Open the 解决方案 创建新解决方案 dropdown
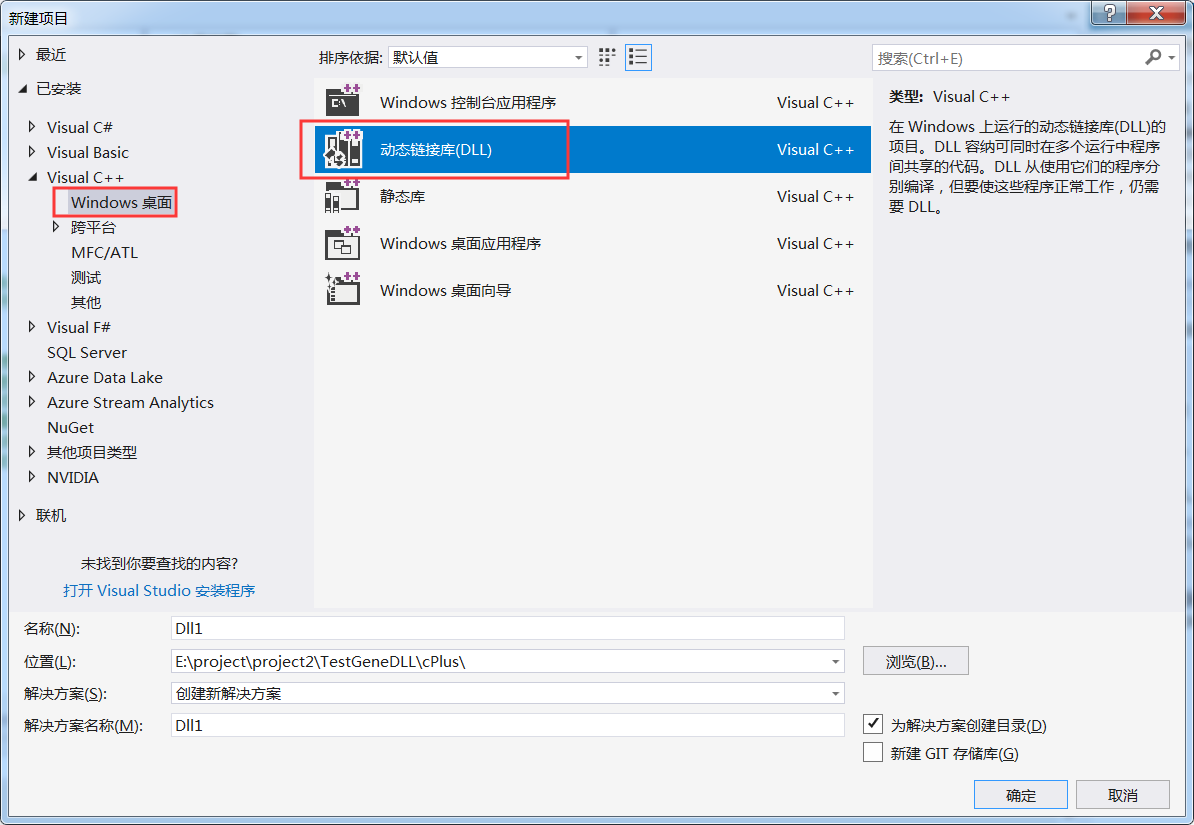The width and height of the screenshot is (1194, 825). pos(508,693)
